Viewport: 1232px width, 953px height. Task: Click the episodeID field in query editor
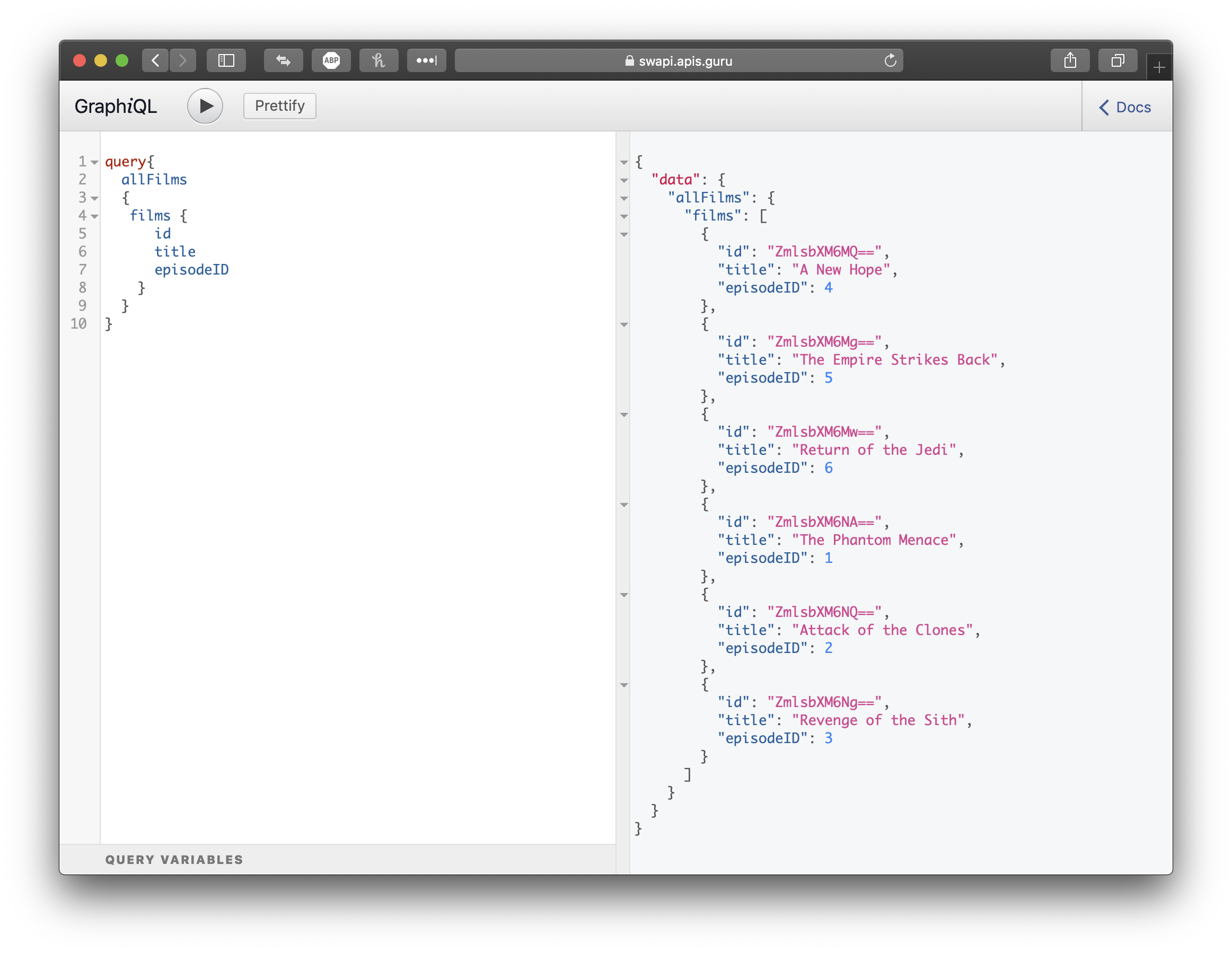[x=191, y=270]
